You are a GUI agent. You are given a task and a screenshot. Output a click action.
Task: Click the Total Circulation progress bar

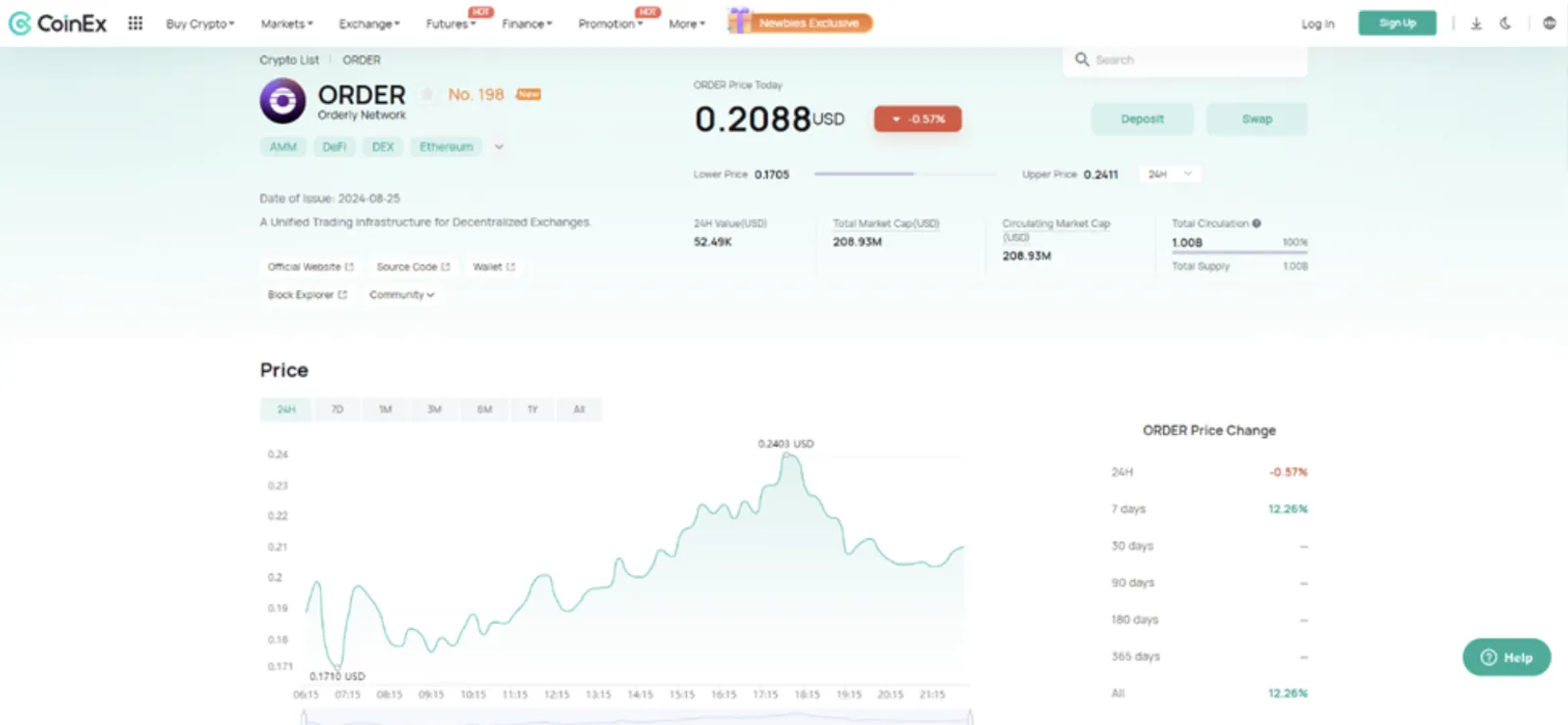click(1240, 253)
